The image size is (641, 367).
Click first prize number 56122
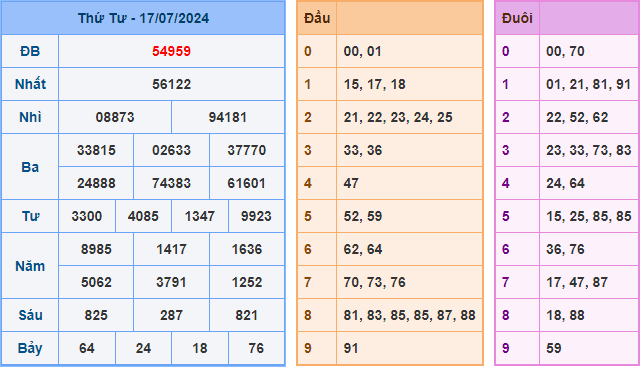coord(171,84)
